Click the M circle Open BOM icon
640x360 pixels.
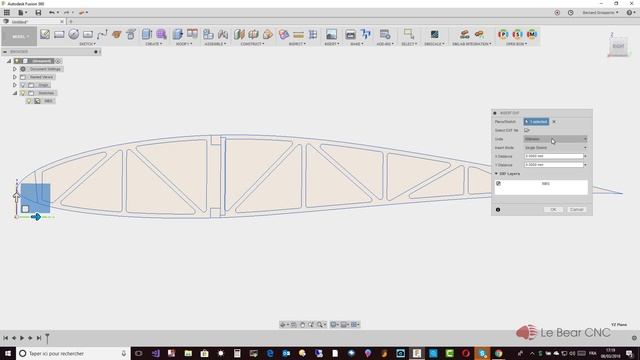[x=532, y=34]
